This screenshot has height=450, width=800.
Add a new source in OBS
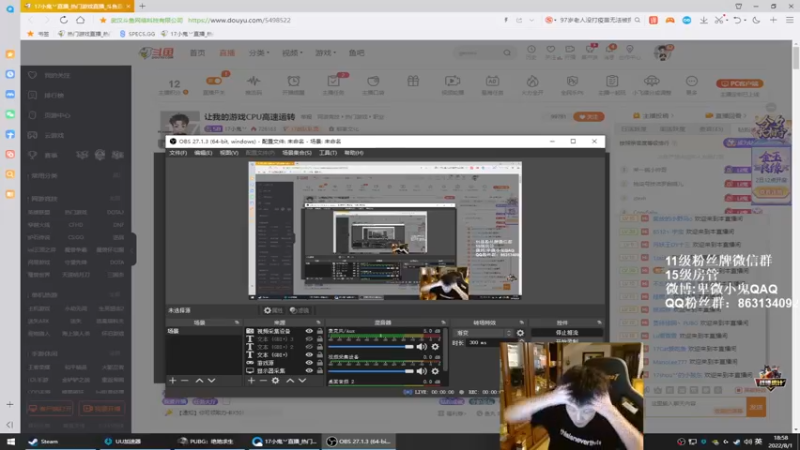click(251, 381)
